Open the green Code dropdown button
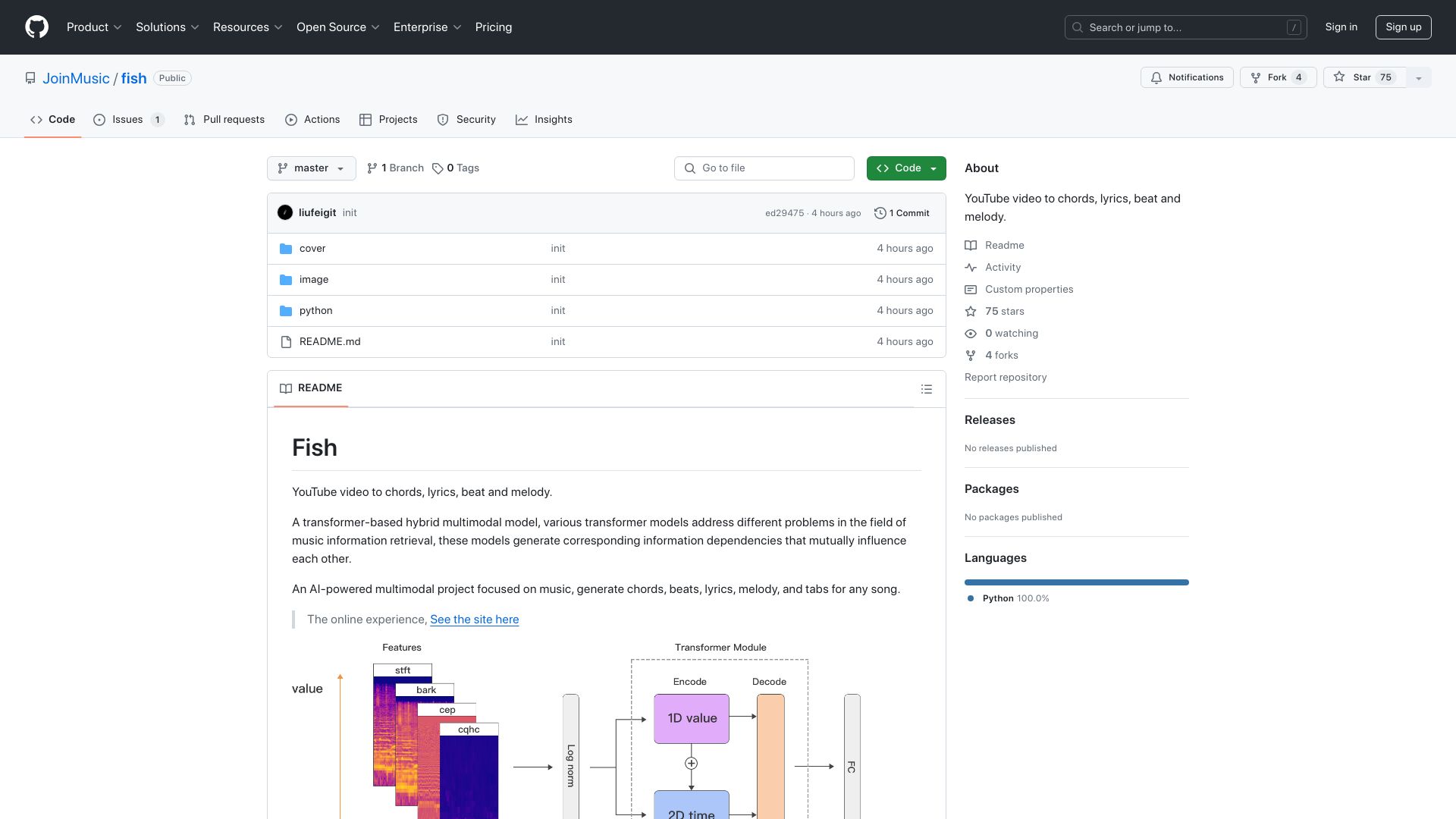The width and height of the screenshot is (1456, 819). pos(906,168)
